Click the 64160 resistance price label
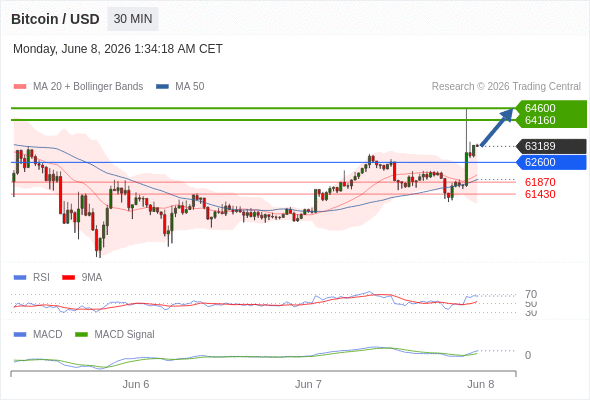Image resolution: width=590 pixels, height=400 pixels. coord(540,120)
